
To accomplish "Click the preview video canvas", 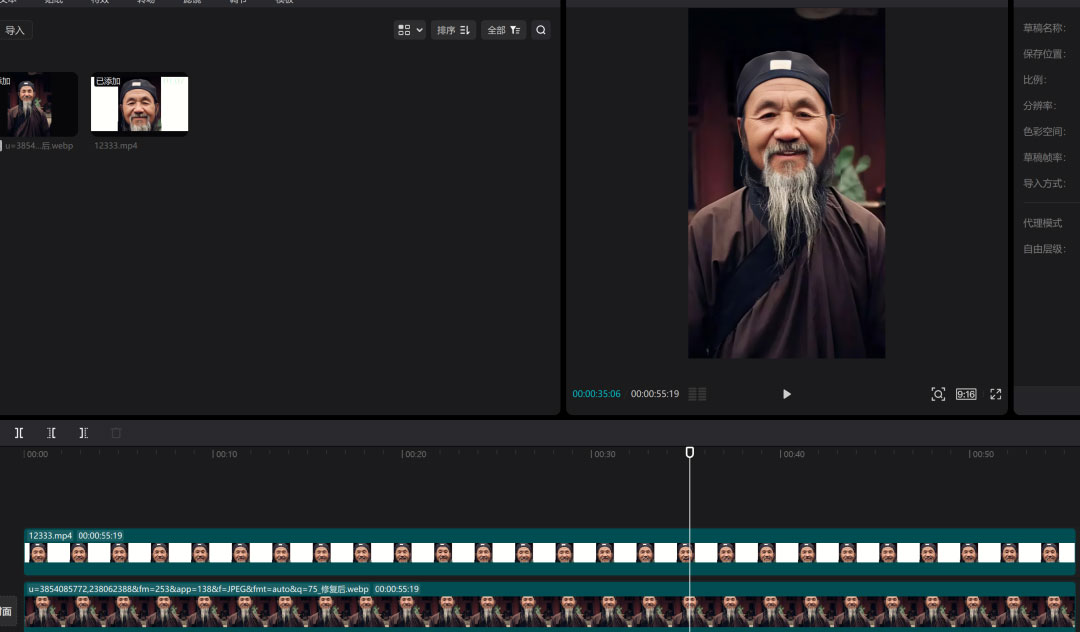I will click(x=787, y=183).
